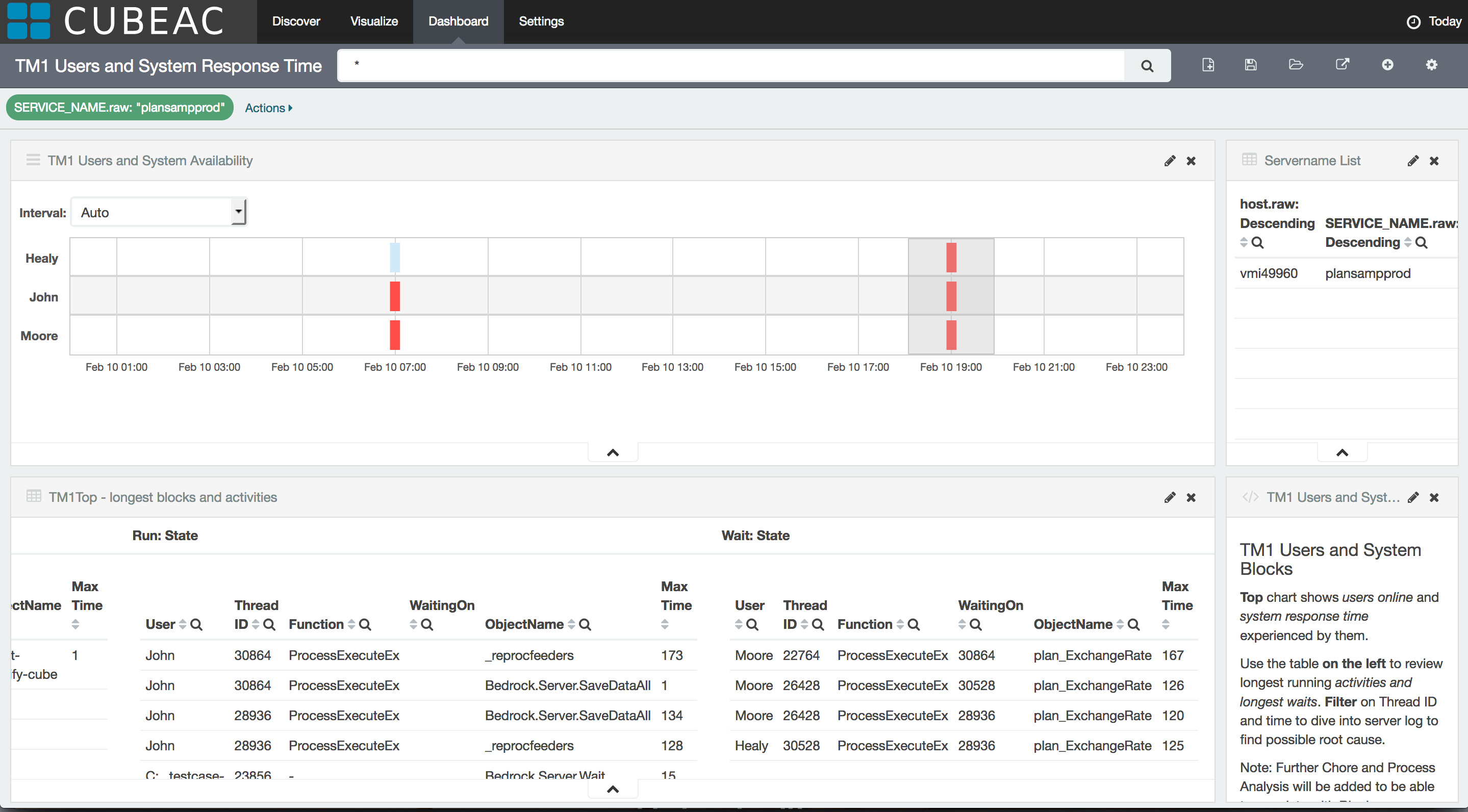Edit the TM1Top longest blocks panel

click(x=1170, y=497)
